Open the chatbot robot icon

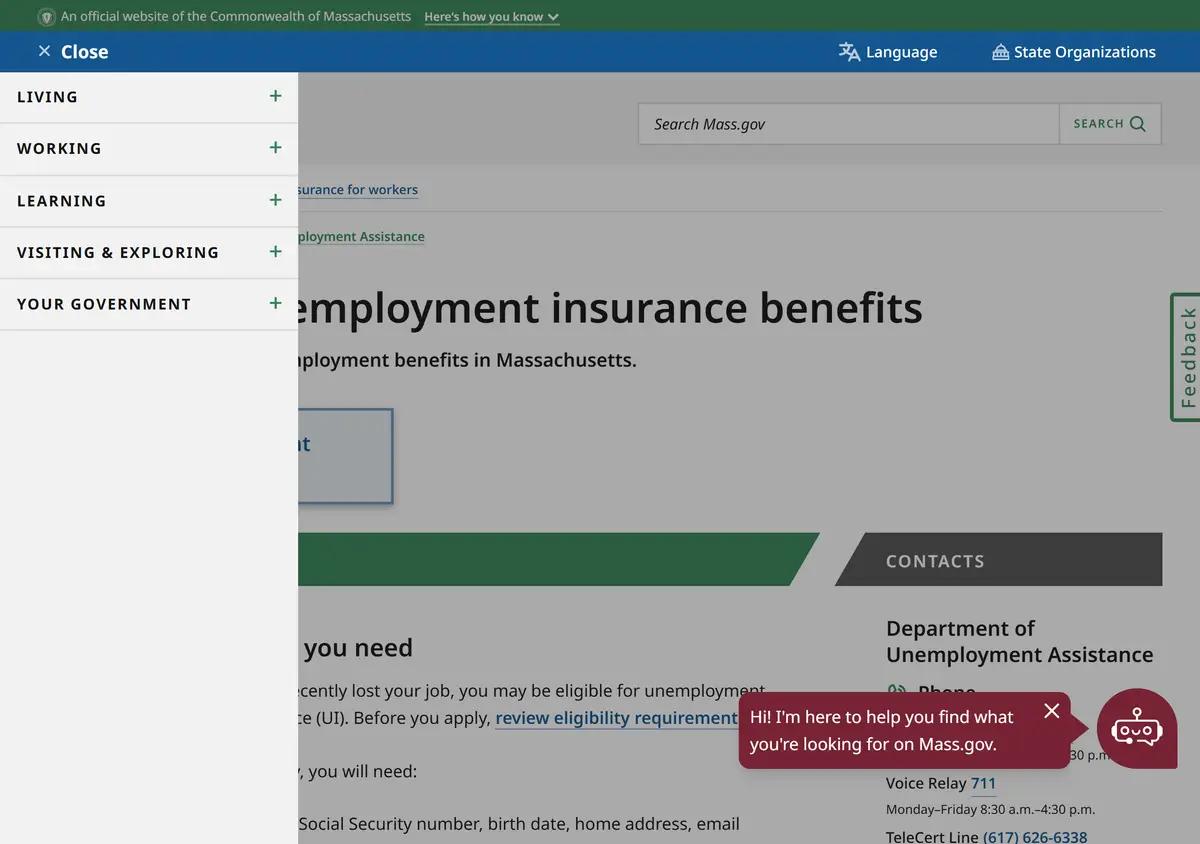click(1137, 729)
